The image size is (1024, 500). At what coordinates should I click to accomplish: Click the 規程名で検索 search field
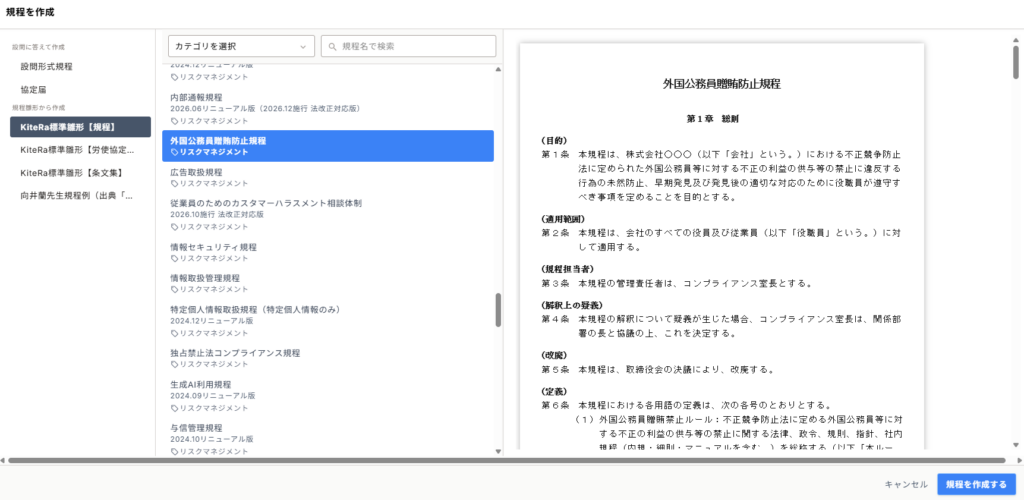tap(408, 46)
